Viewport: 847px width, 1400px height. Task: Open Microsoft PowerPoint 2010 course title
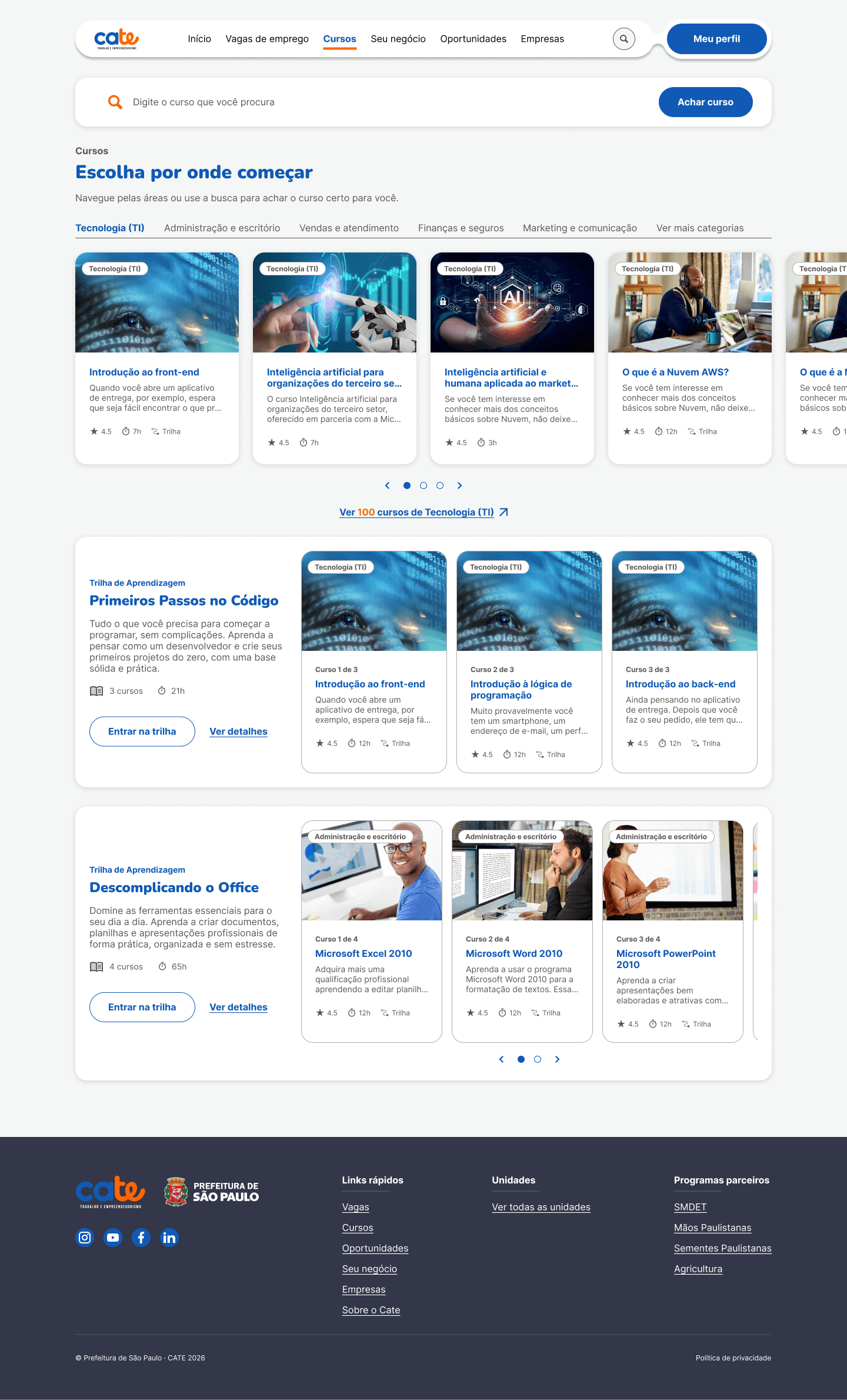666,959
